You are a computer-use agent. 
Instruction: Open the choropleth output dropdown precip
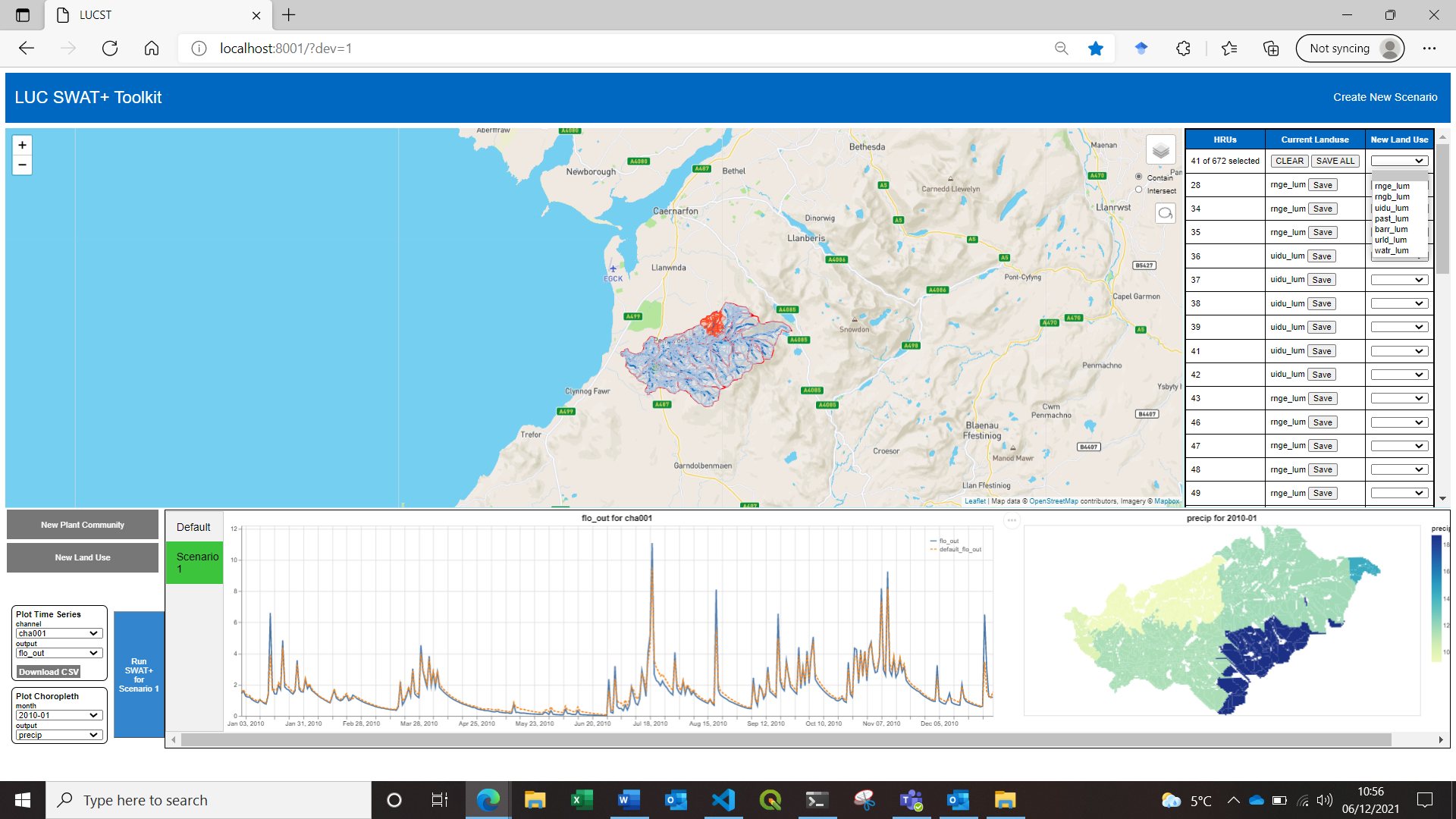[58, 735]
